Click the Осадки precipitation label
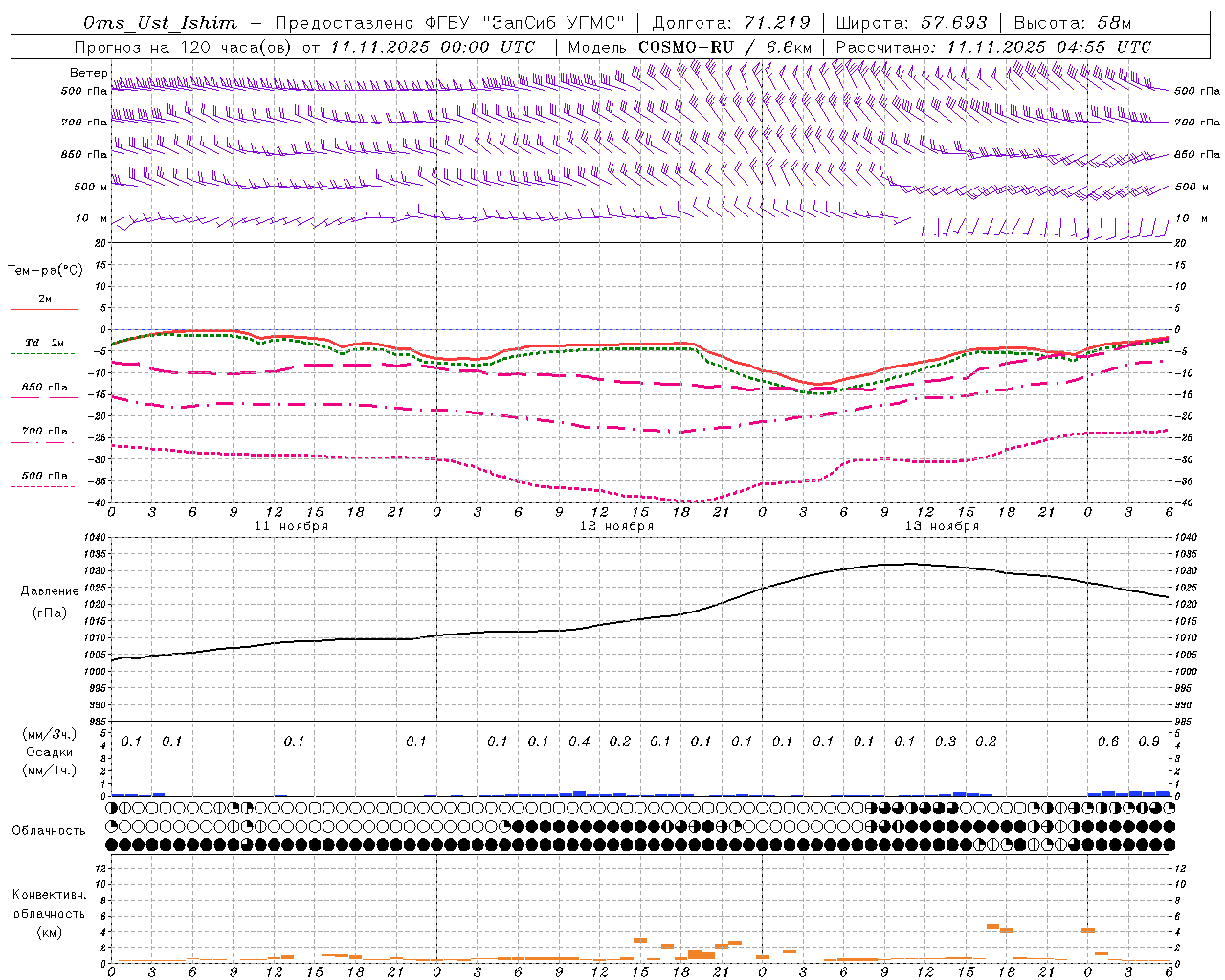Screen dimensions: 1225x980 [x=50, y=752]
